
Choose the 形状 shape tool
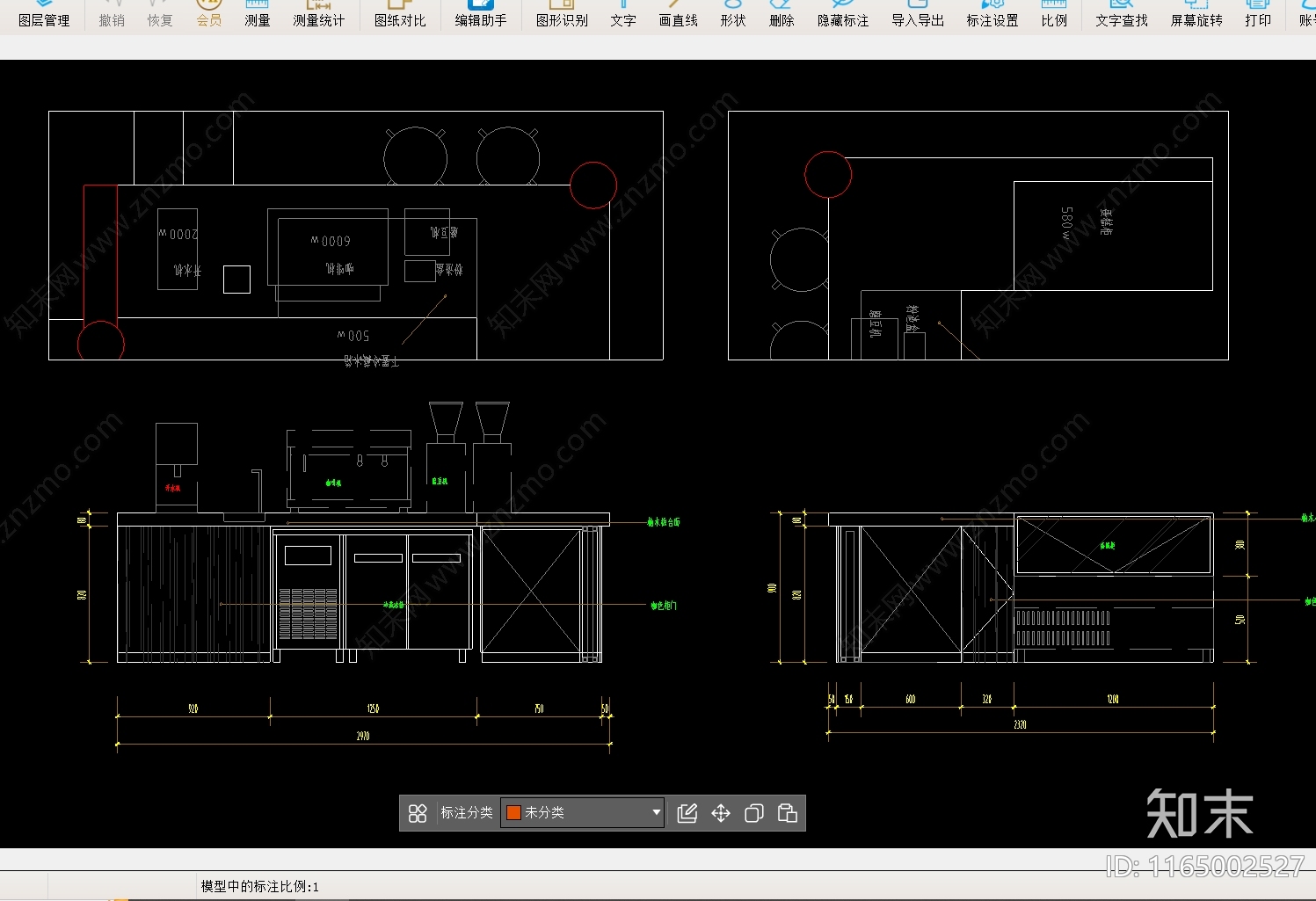(733, 15)
